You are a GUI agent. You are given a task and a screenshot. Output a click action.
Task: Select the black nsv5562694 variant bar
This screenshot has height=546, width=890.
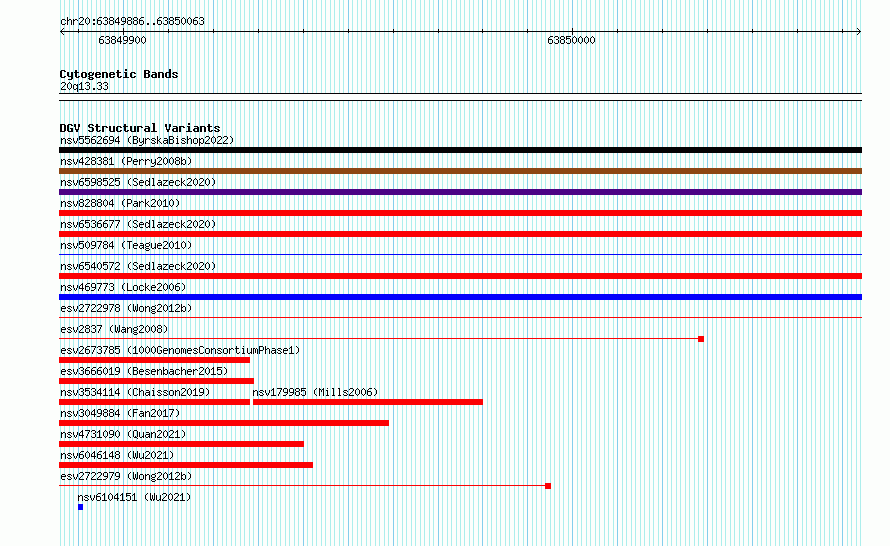(x=460, y=150)
